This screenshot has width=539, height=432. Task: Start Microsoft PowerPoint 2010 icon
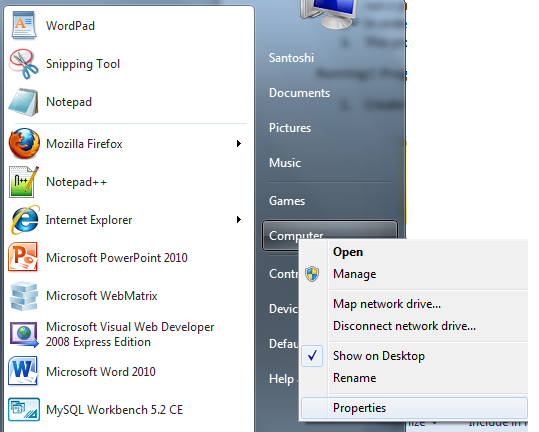click(23, 257)
